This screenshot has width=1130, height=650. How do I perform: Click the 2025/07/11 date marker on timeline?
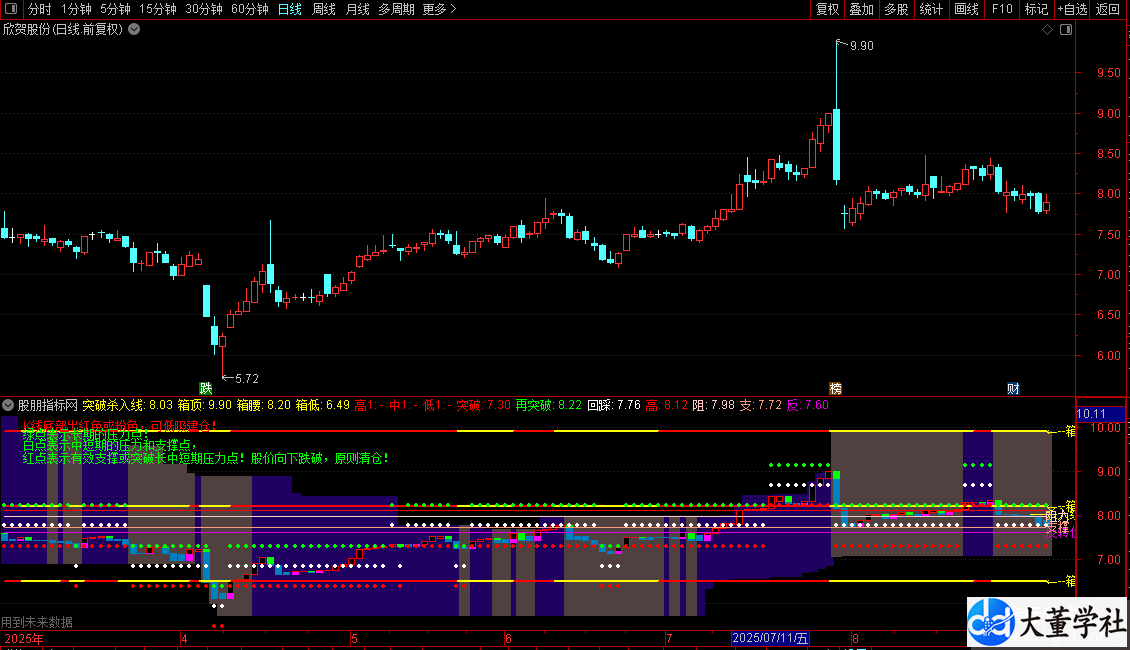769,638
